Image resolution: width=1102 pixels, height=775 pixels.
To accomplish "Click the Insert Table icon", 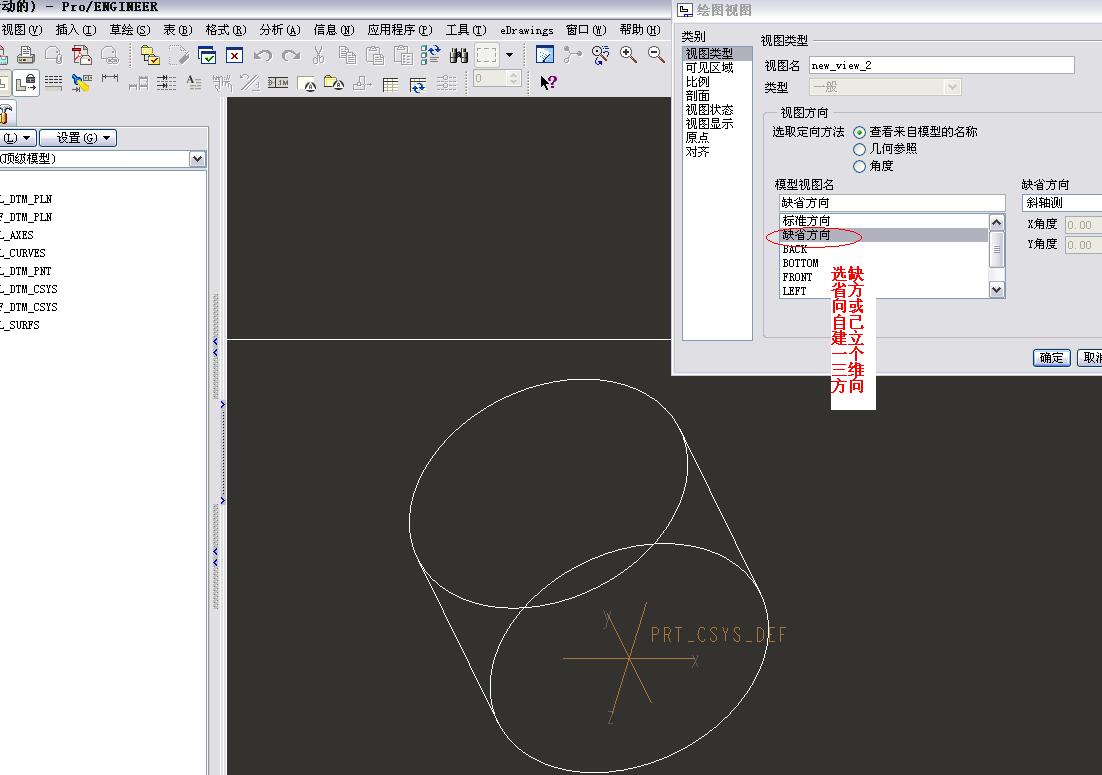I will tap(391, 84).
